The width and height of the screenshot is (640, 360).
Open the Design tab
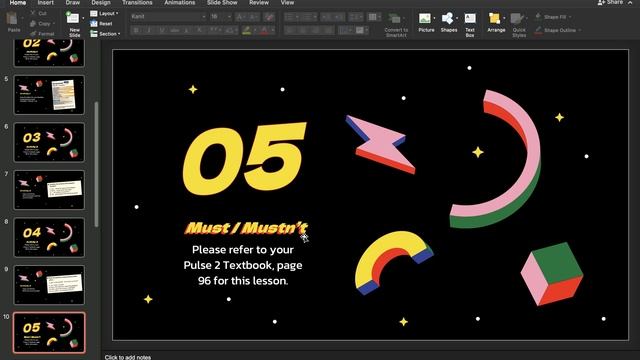click(x=101, y=2)
